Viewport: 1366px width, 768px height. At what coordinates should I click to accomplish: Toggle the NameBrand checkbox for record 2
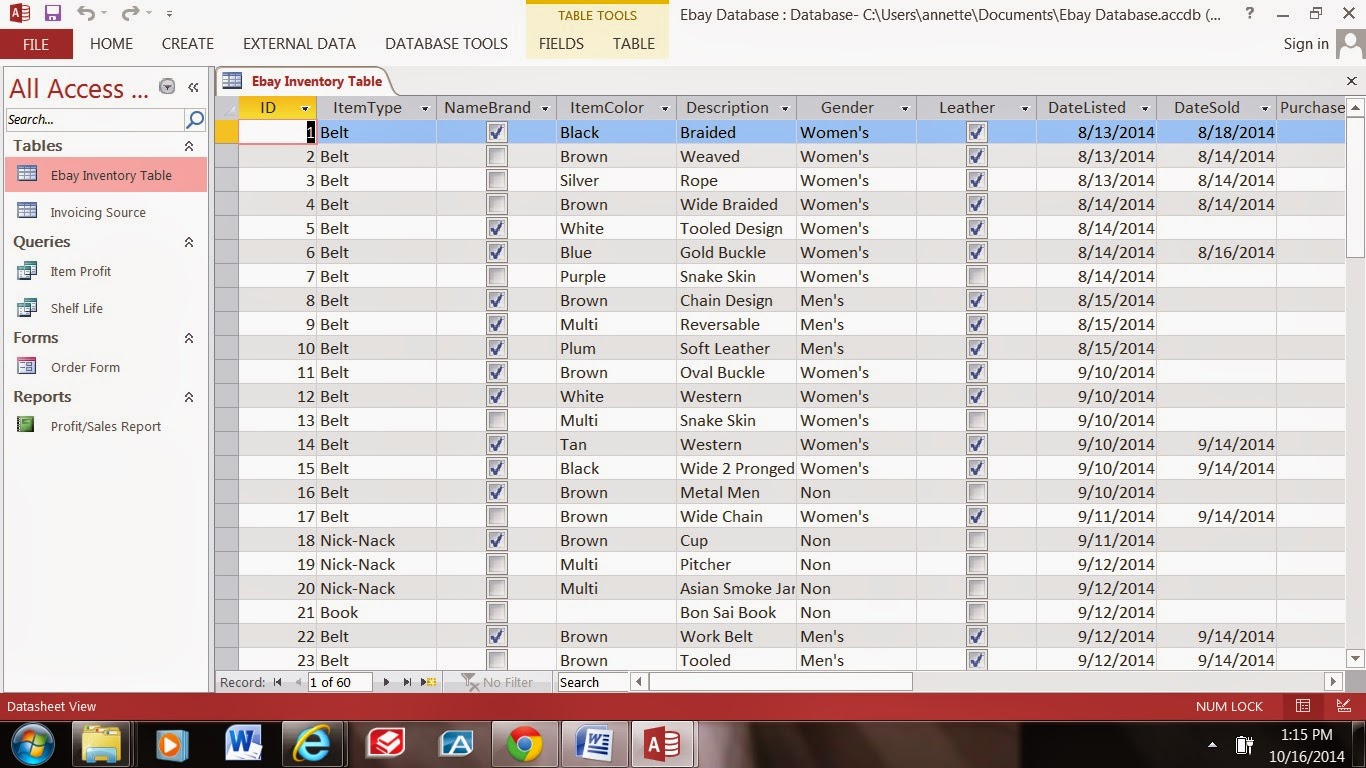click(496, 156)
